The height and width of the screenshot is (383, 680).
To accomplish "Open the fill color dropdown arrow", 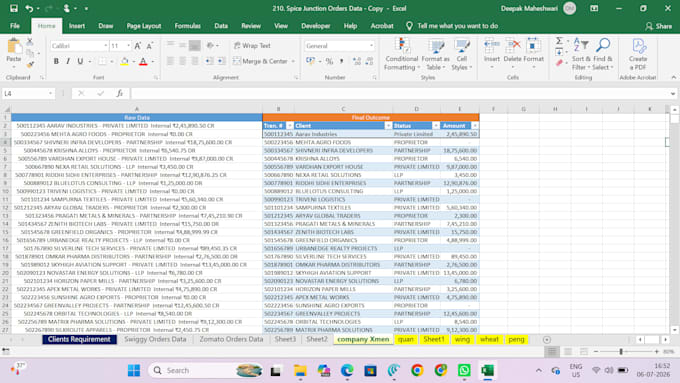I will (134, 62).
